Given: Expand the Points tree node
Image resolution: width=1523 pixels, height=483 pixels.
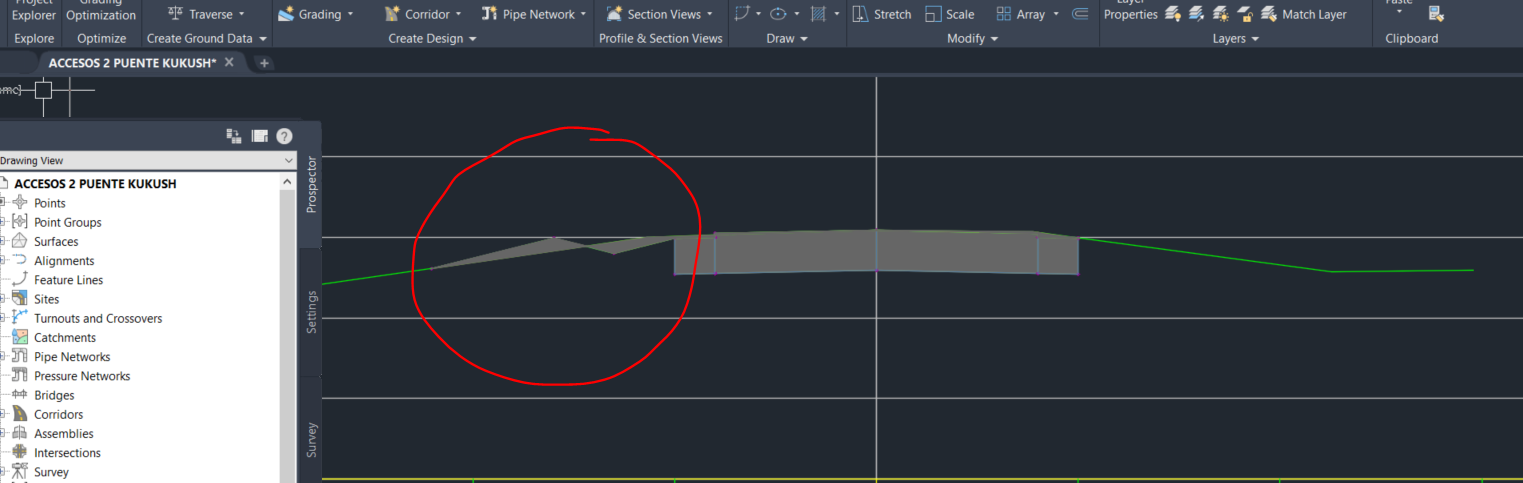Looking at the screenshot, I should pyautogui.click(x=3, y=203).
